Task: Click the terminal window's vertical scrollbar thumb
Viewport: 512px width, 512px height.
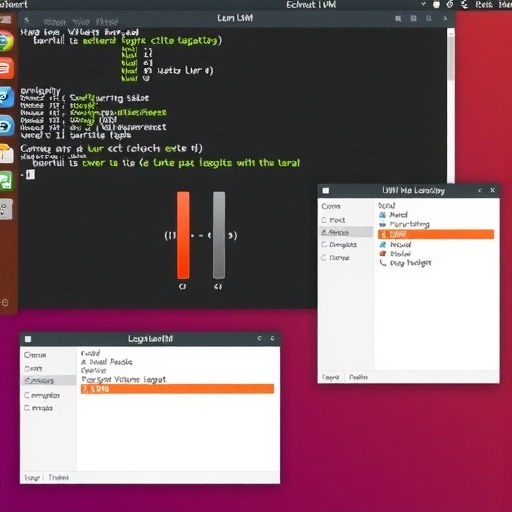Action: pyautogui.click(x=451, y=58)
